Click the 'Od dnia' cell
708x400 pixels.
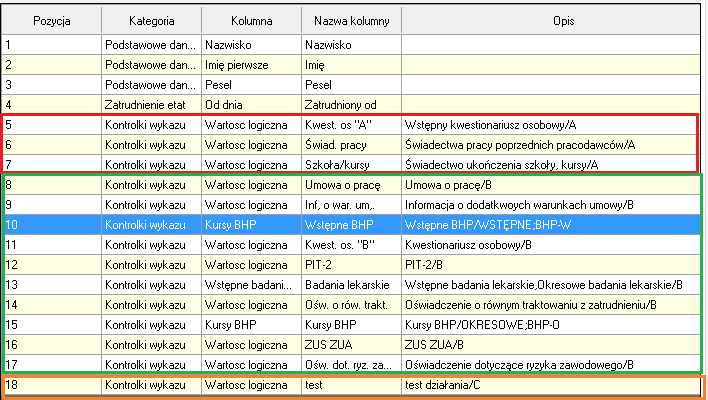tap(252, 105)
